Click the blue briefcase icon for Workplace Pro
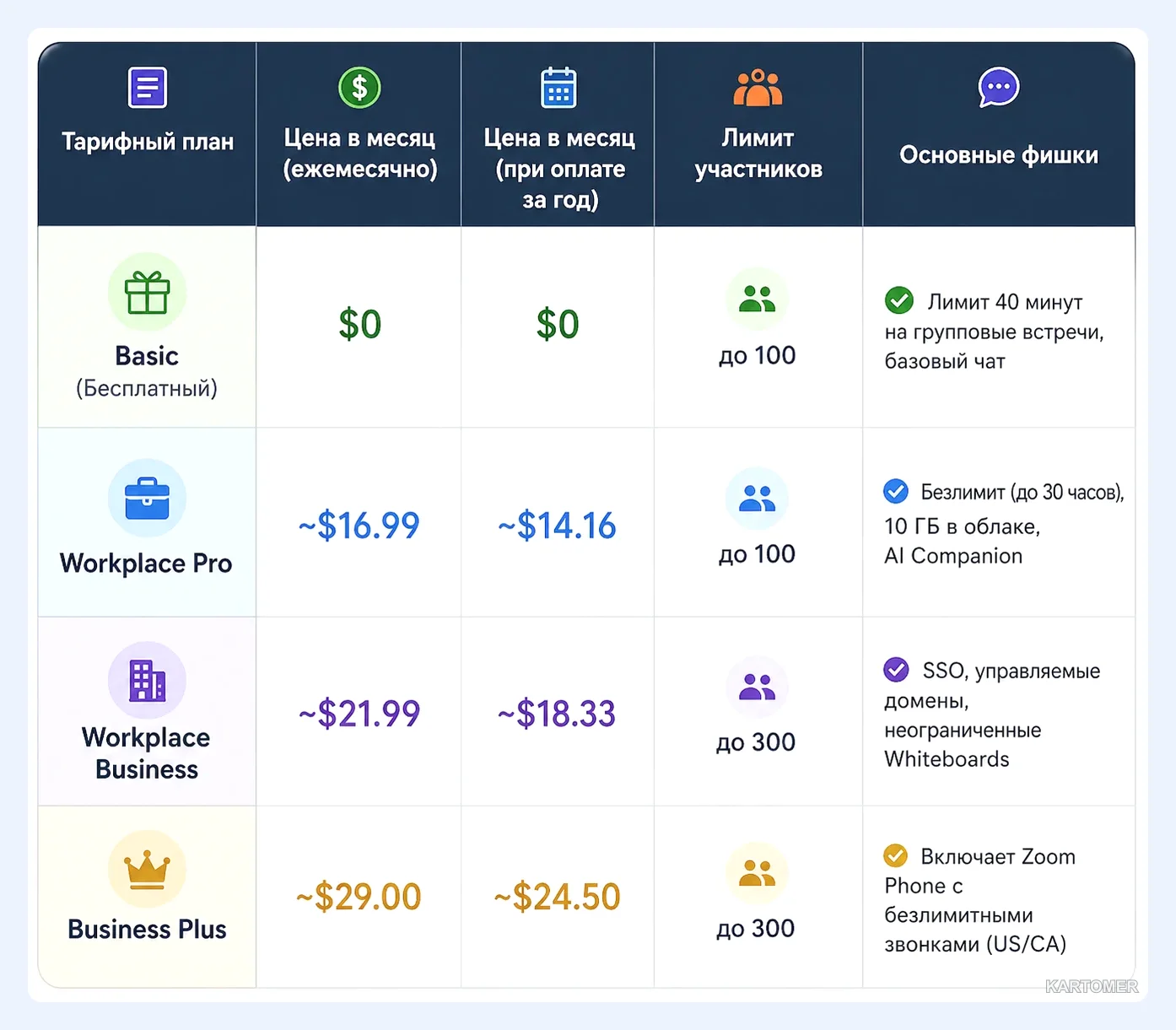1176x1030 pixels. point(147,499)
